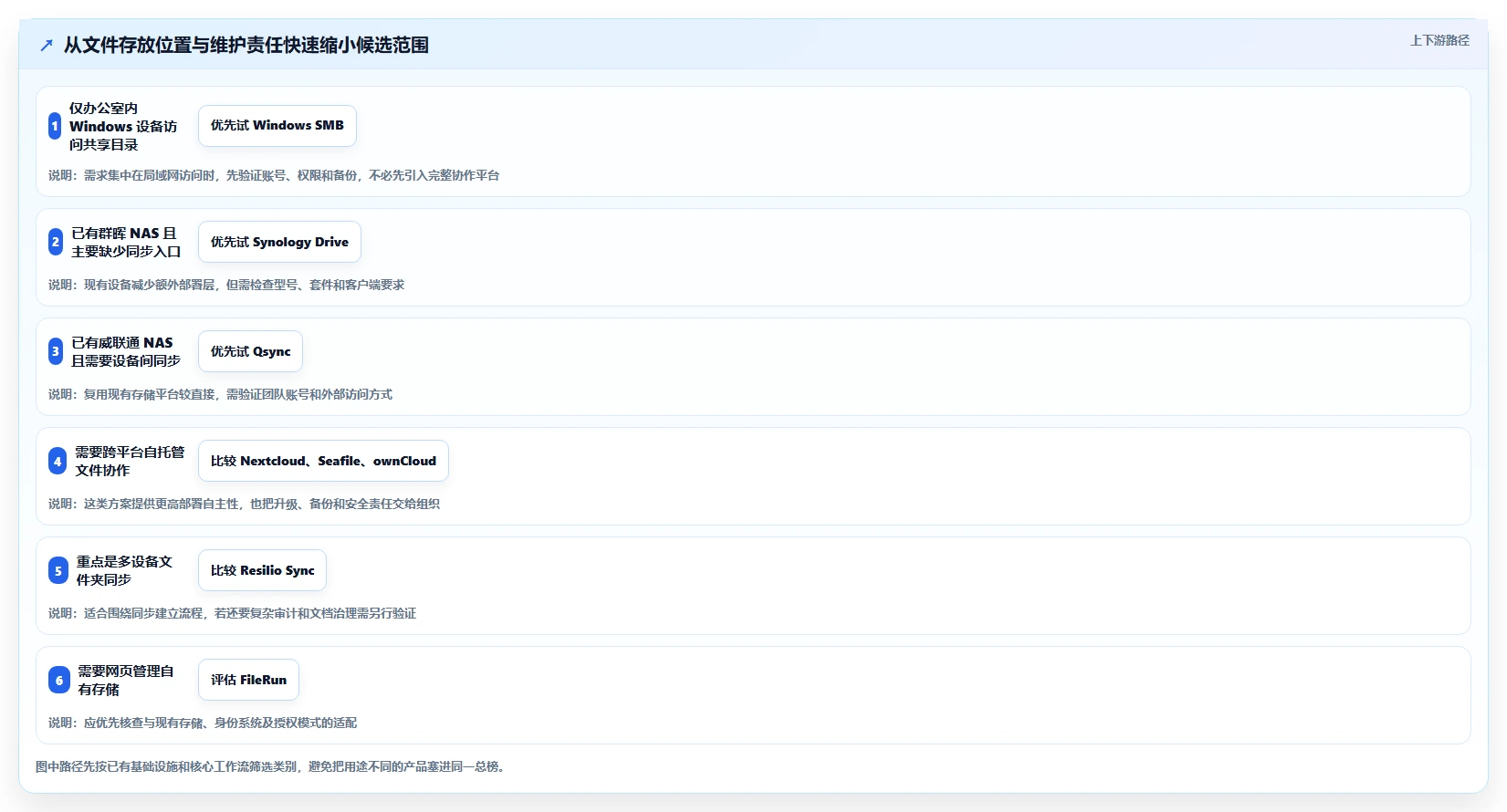Screen dimensions: 1507x812
Task: Click the note starting 适合围绕同步建立流程
Action: [x=232, y=613]
